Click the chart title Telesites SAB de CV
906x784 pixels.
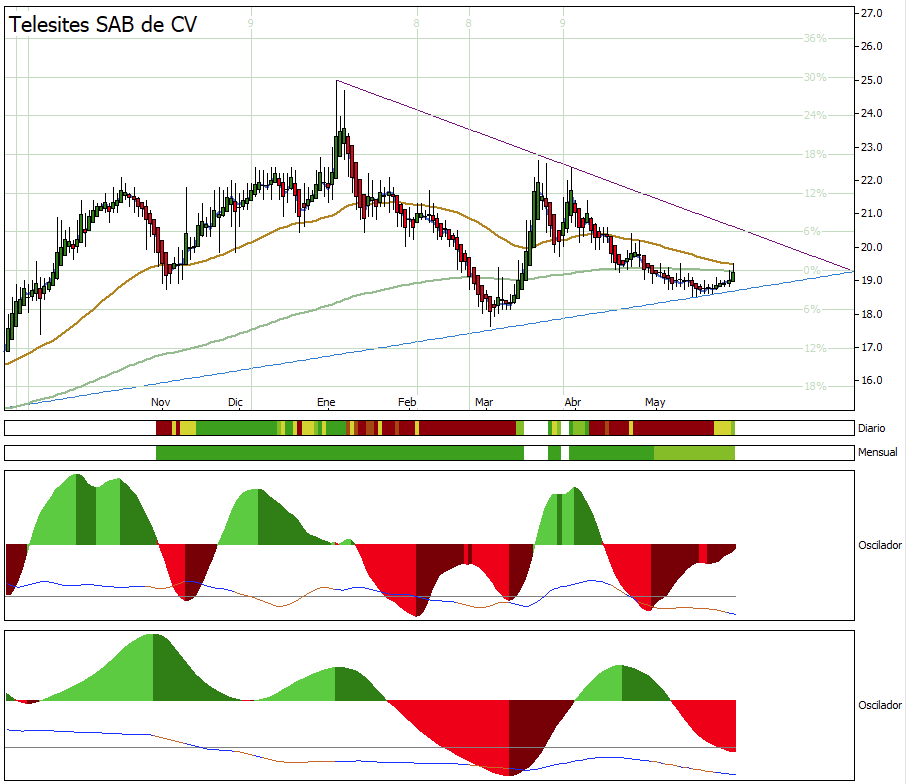(x=103, y=25)
